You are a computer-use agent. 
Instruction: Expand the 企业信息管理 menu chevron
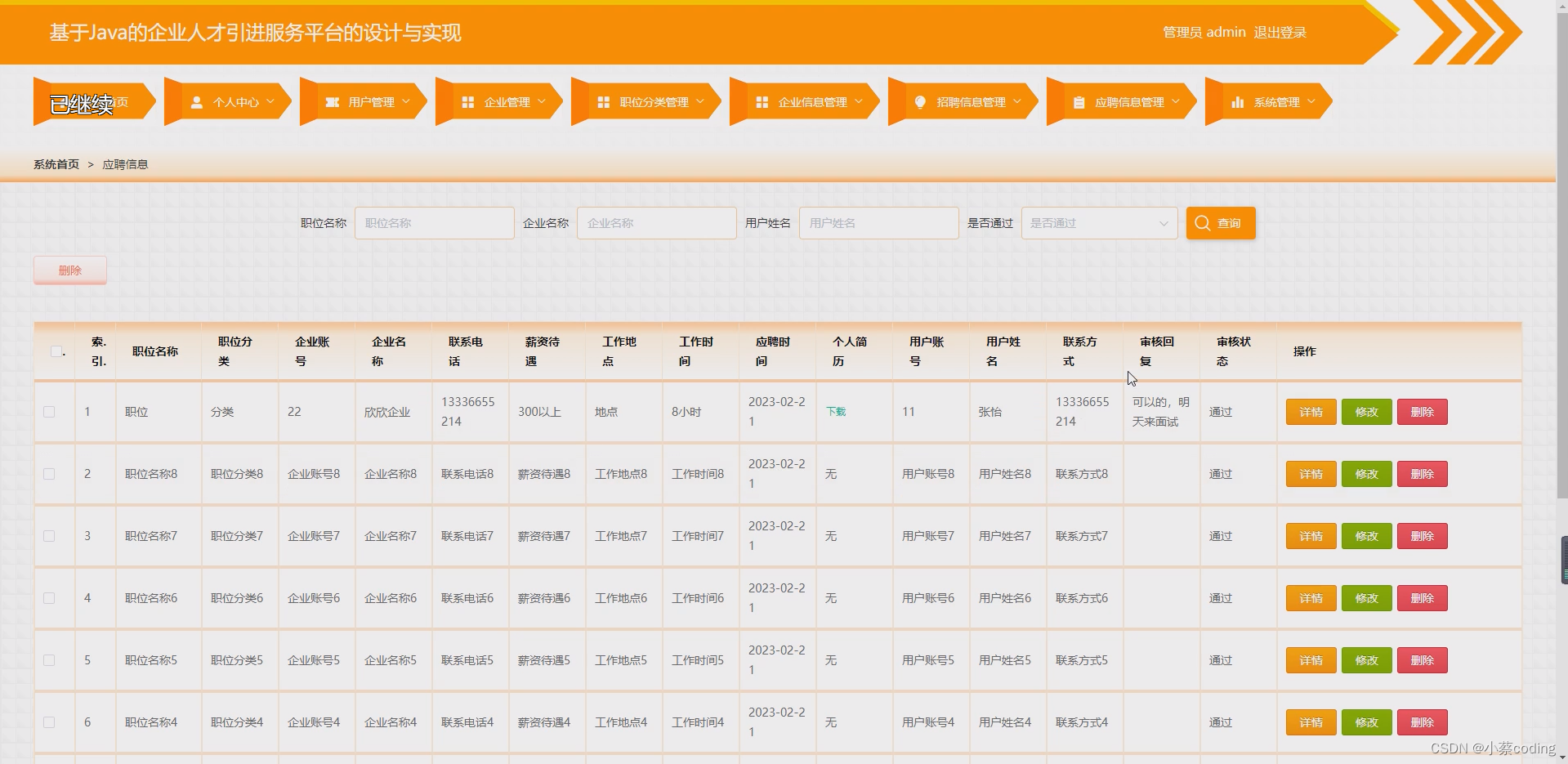tap(858, 102)
